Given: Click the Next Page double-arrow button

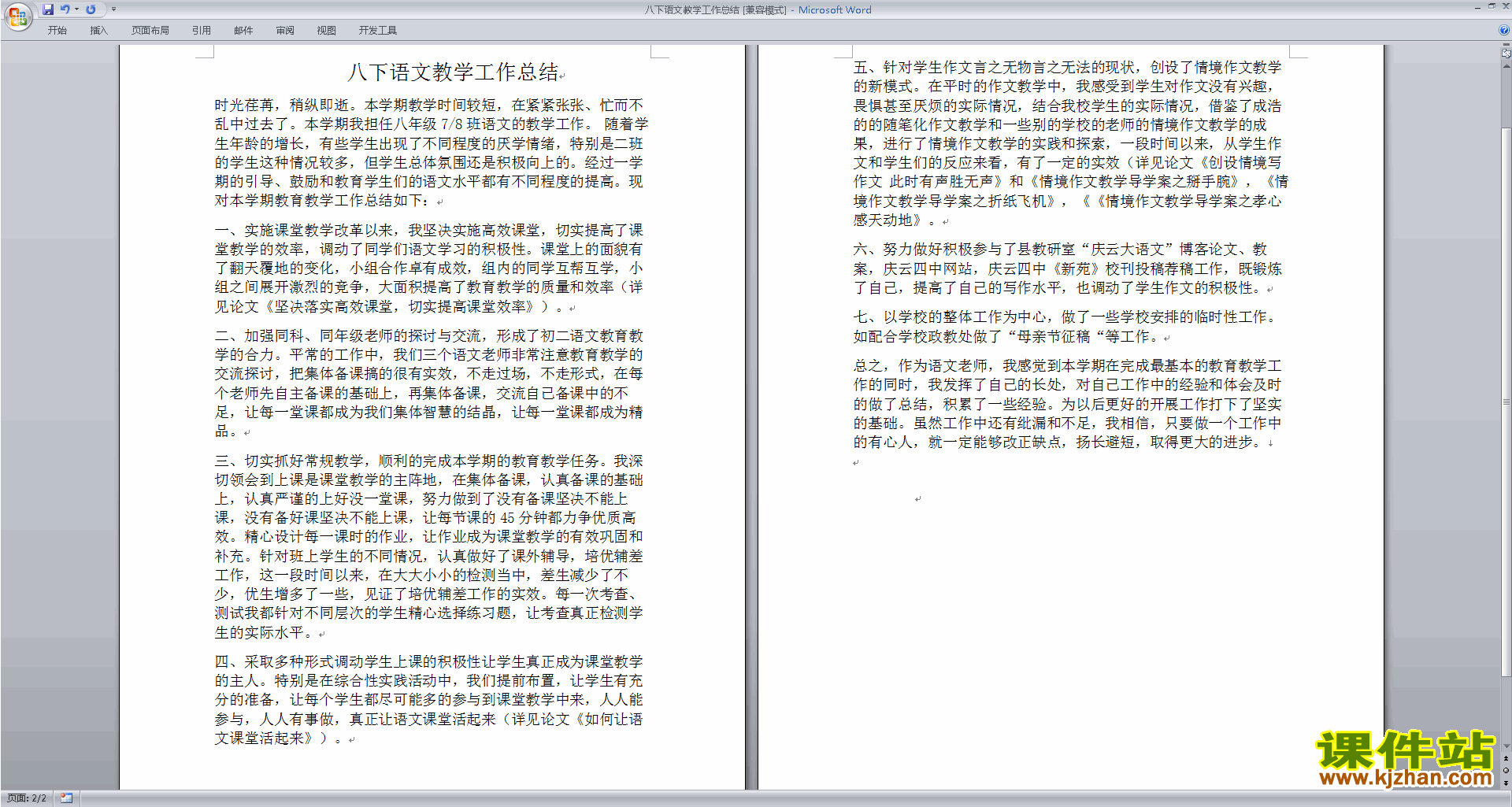Looking at the screenshot, I should pyautogui.click(x=1506, y=783).
